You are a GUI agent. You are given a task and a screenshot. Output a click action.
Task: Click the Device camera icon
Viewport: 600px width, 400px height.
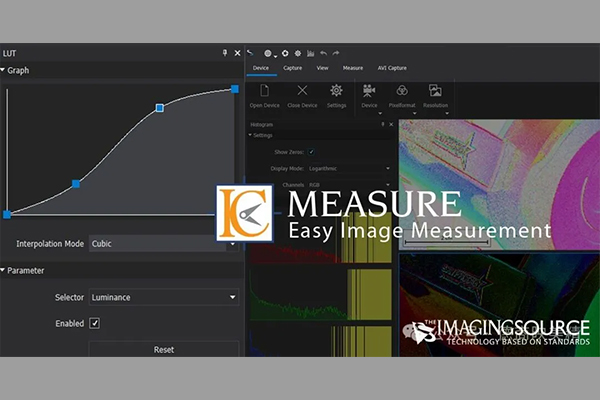click(369, 91)
